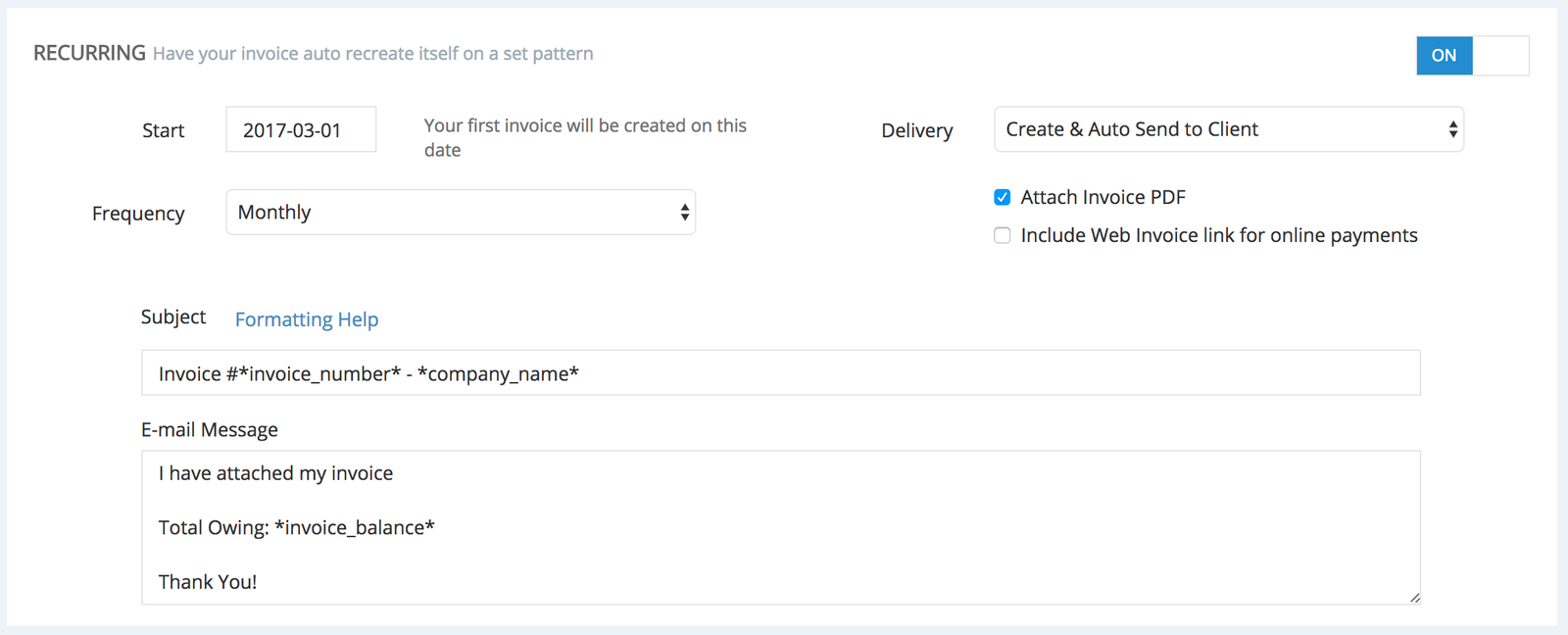The image size is (1568, 635).
Task: Open the Formatting Help link
Action: (306, 319)
